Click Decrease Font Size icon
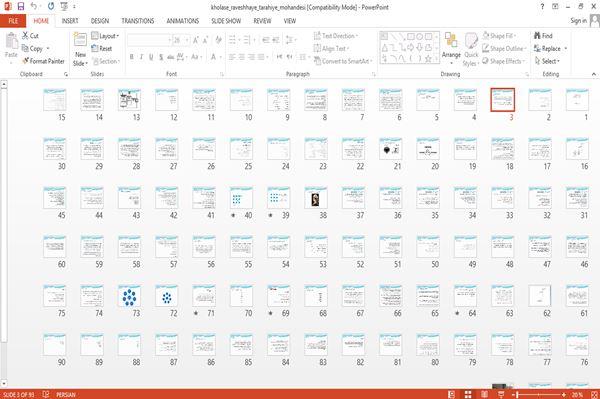Image resolution: width=600 pixels, height=399 pixels. tap(205, 40)
